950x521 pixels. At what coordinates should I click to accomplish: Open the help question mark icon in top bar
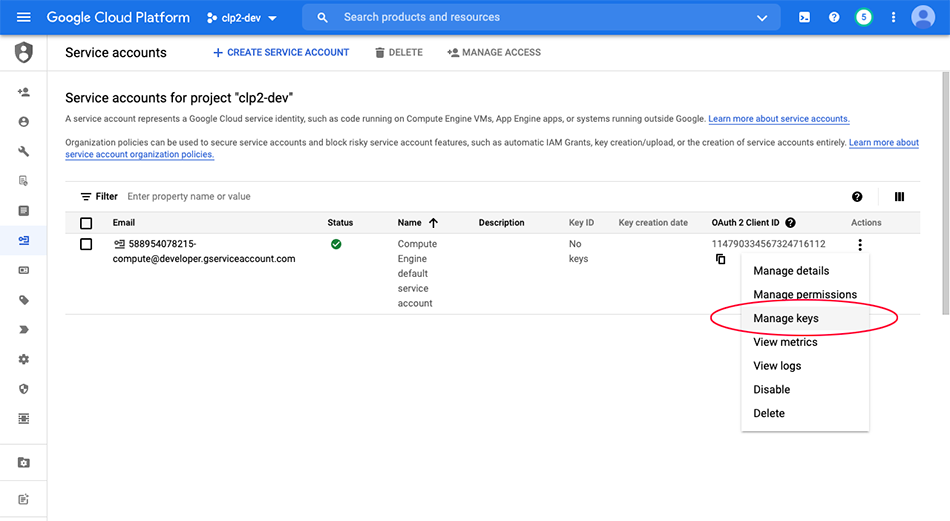click(834, 17)
